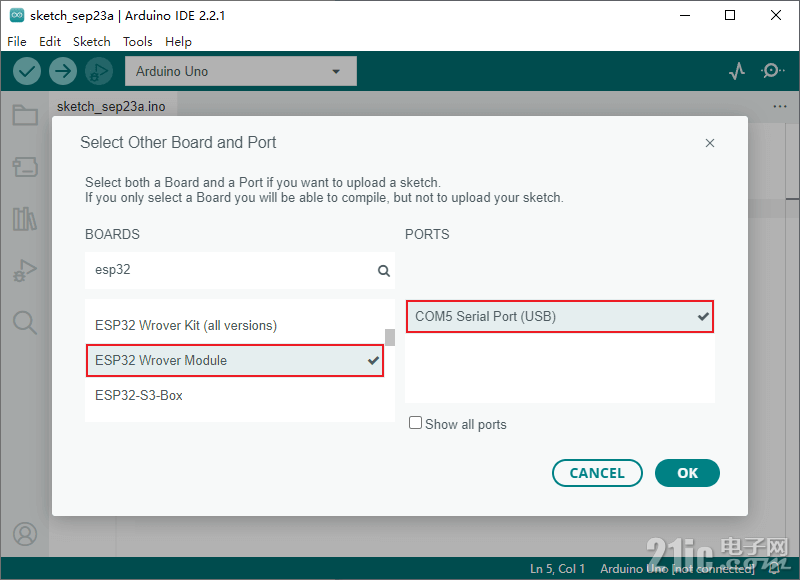Select ESP32 Wrover Module board
The width and height of the screenshot is (800, 580).
[x=235, y=360]
